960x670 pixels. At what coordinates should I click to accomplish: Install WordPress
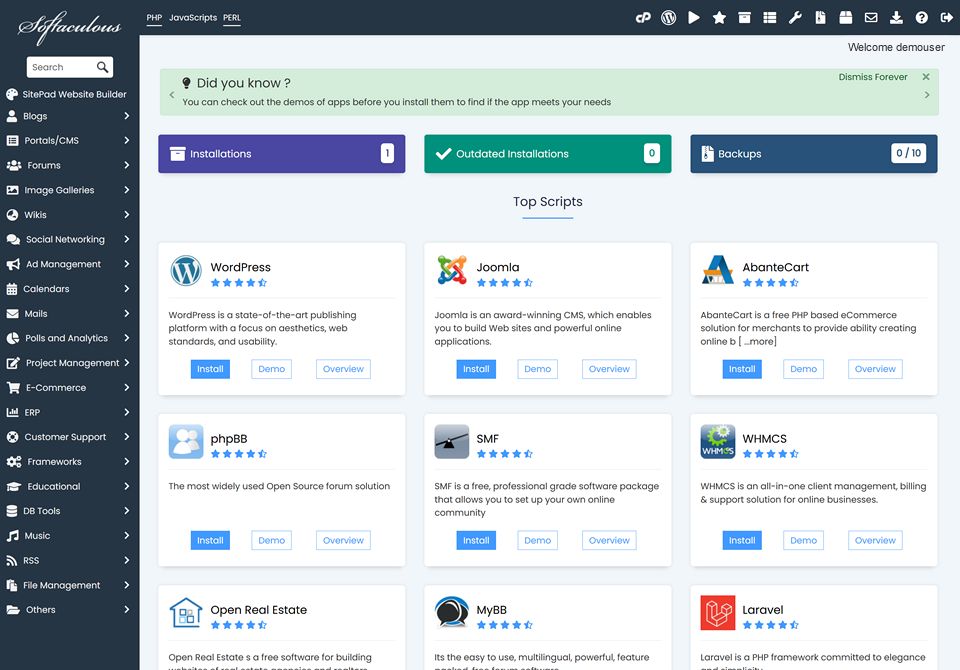210,369
